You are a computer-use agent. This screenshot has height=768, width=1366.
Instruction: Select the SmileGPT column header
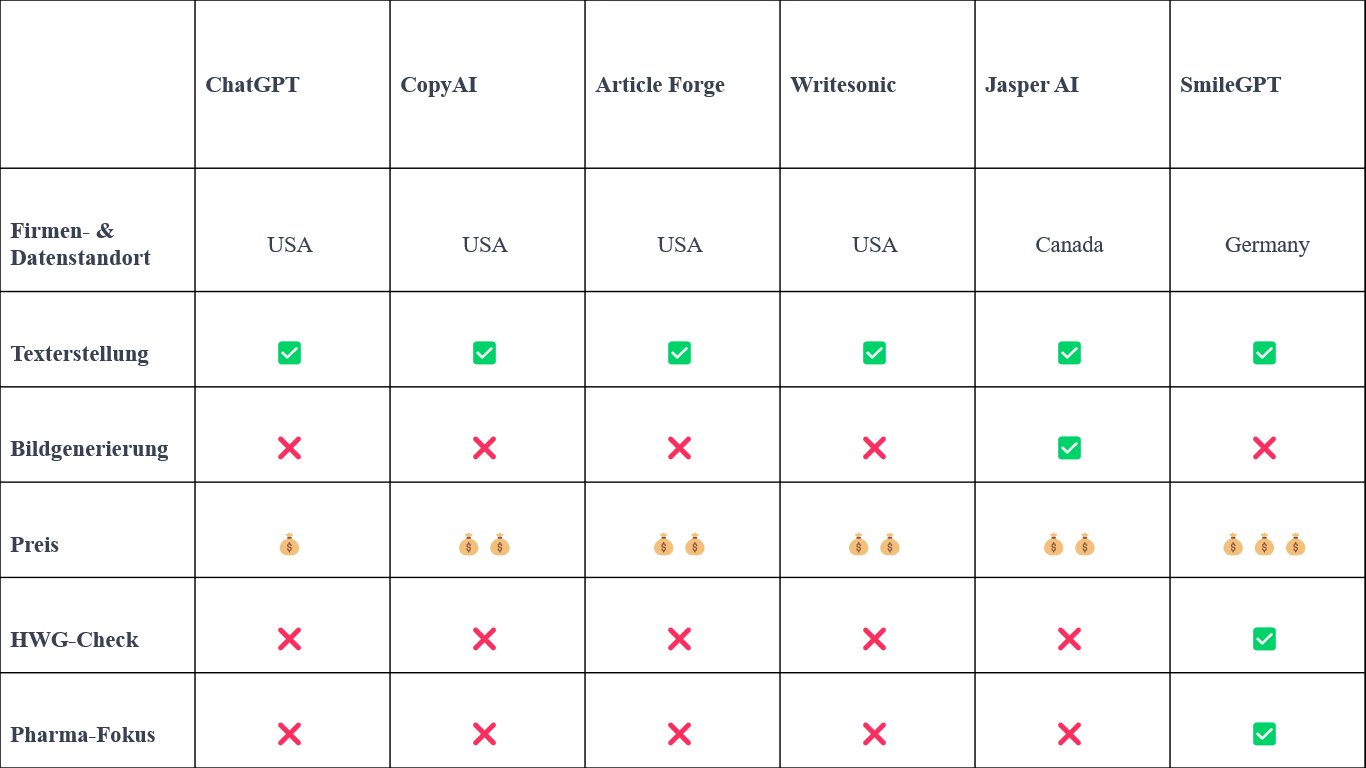pos(1230,85)
